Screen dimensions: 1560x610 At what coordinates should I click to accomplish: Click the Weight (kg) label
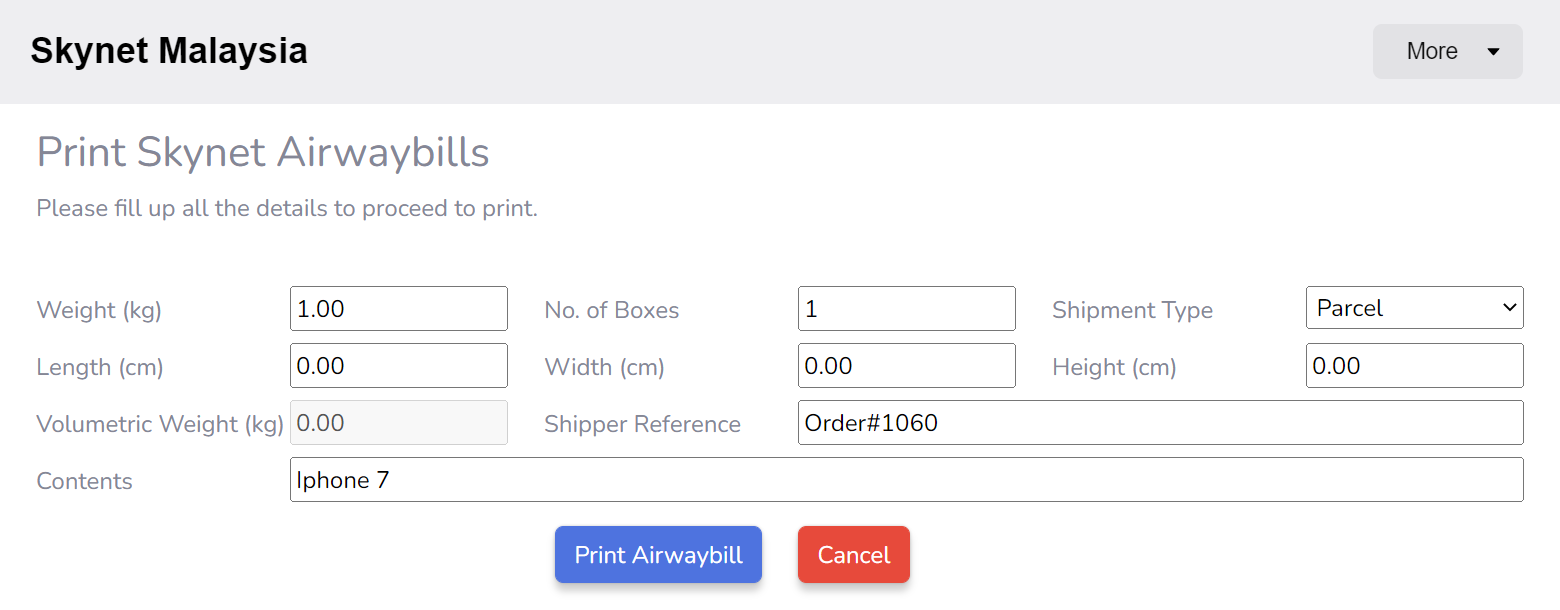pyautogui.click(x=99, y=310)
